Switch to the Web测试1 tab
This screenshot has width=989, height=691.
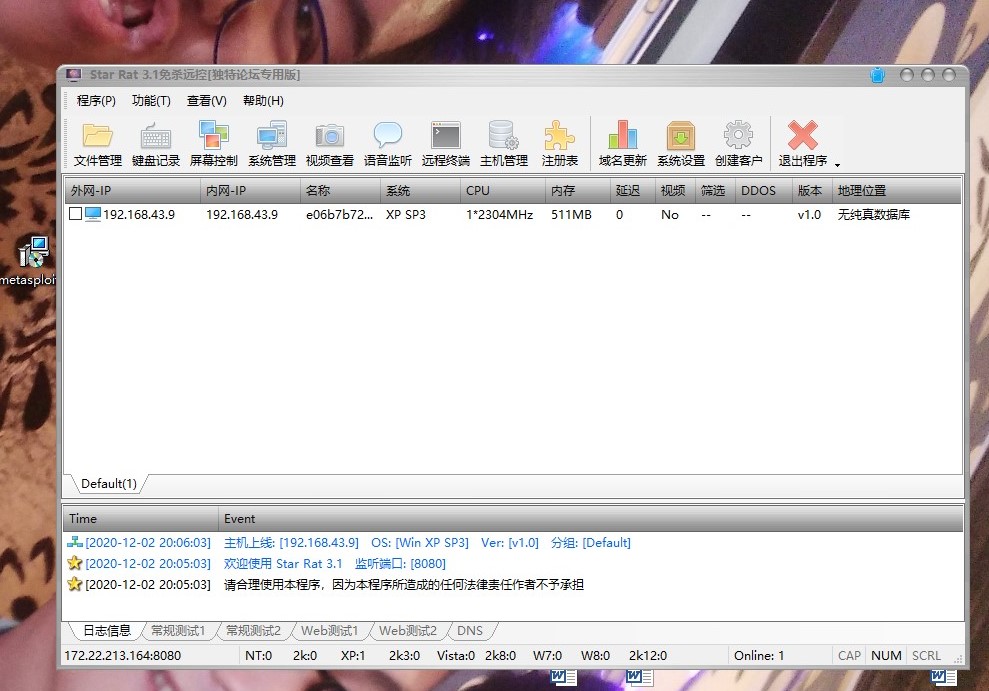329,630
